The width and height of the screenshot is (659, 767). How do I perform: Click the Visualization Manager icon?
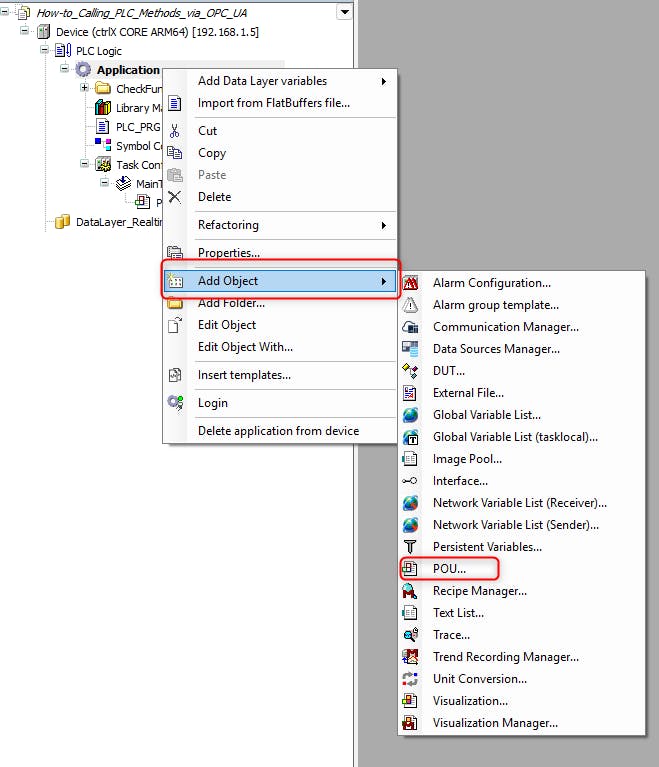pos(410,723)
